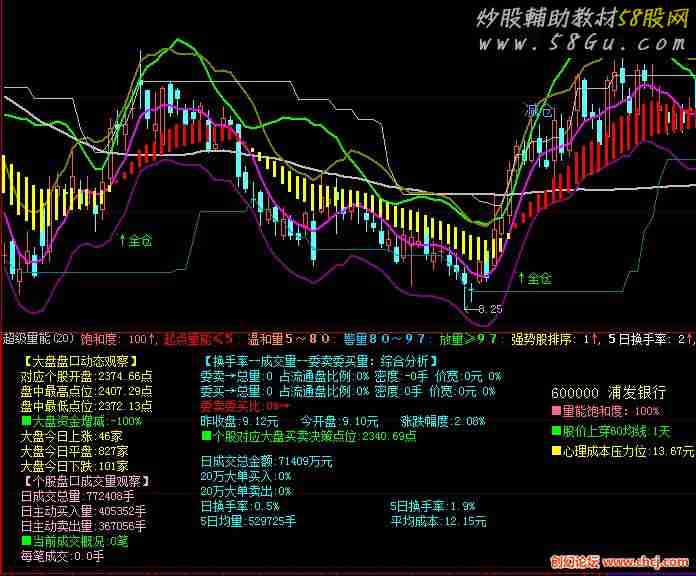Click the green square beside 股价上穿60均线
696x576 pixels.
tap(556, 430)
